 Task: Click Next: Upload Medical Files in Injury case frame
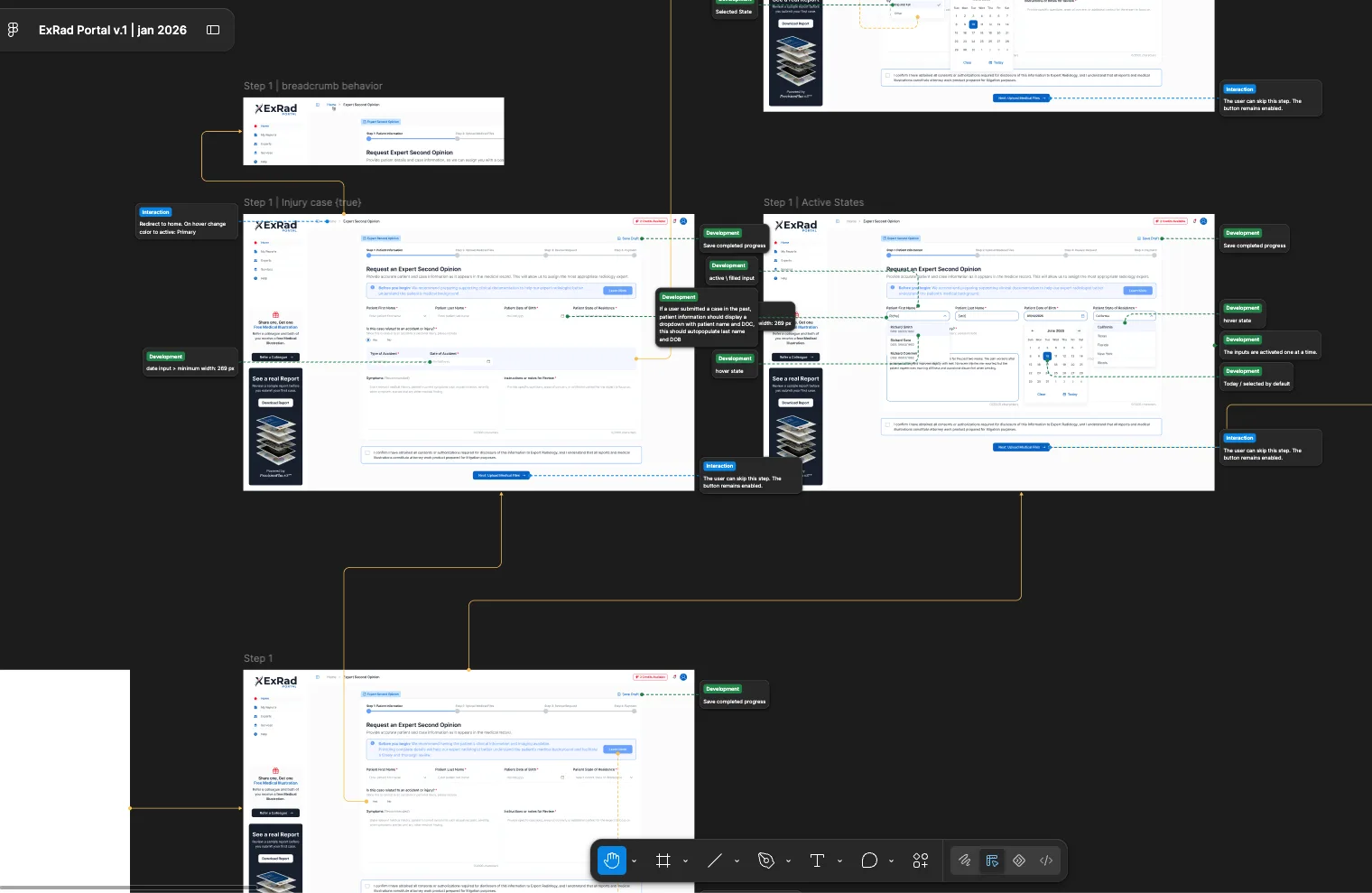pos(502,475)
